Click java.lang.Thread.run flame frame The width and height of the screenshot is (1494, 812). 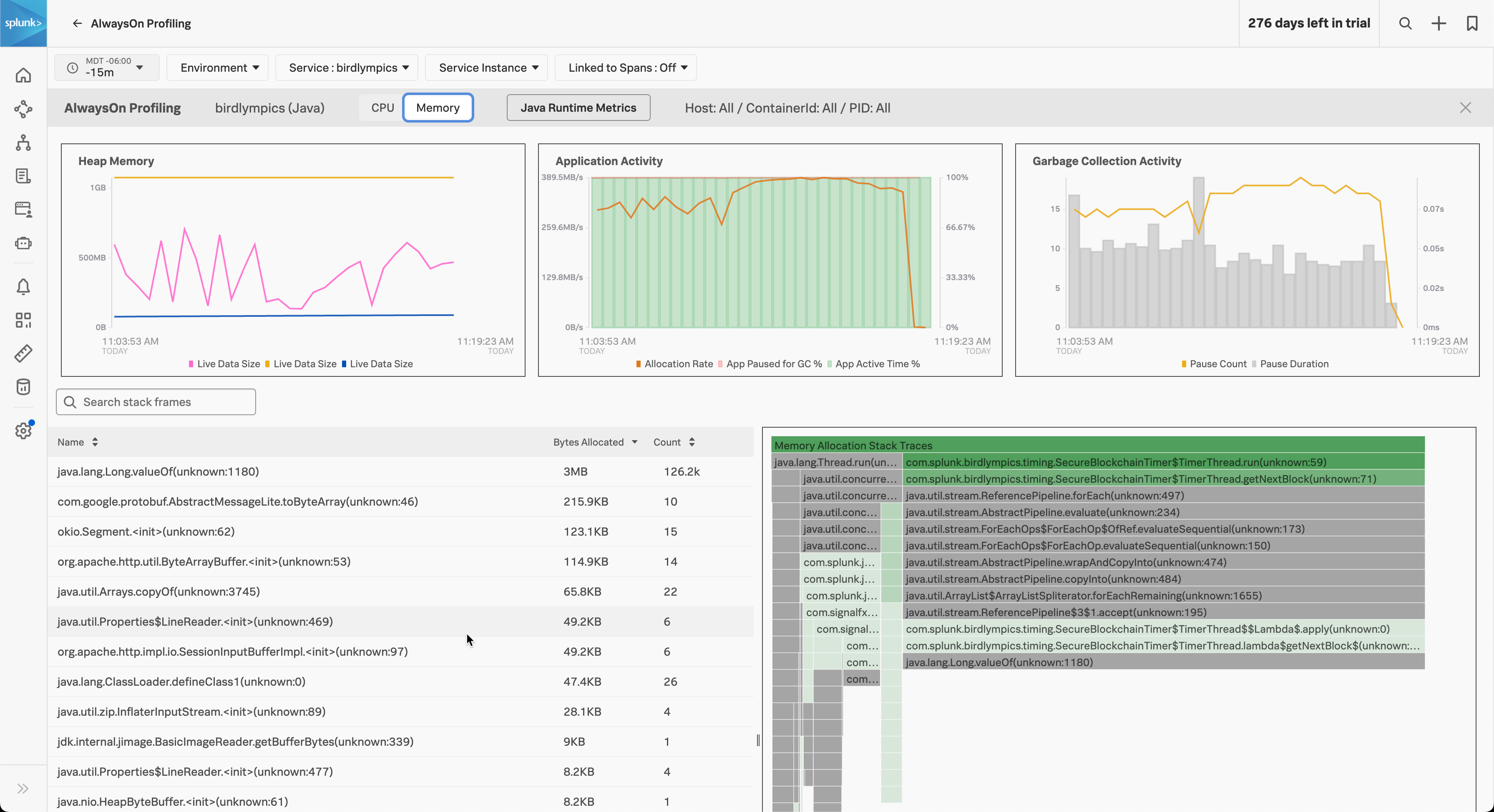click(836, 462)
